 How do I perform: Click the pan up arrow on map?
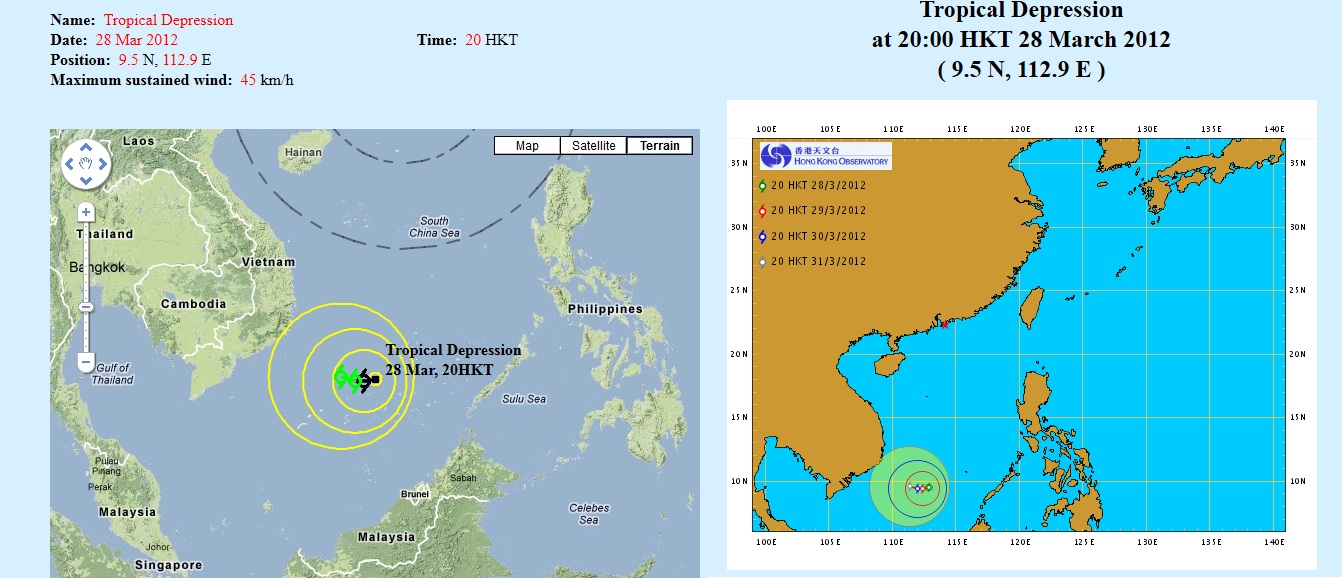click(86, 146)
